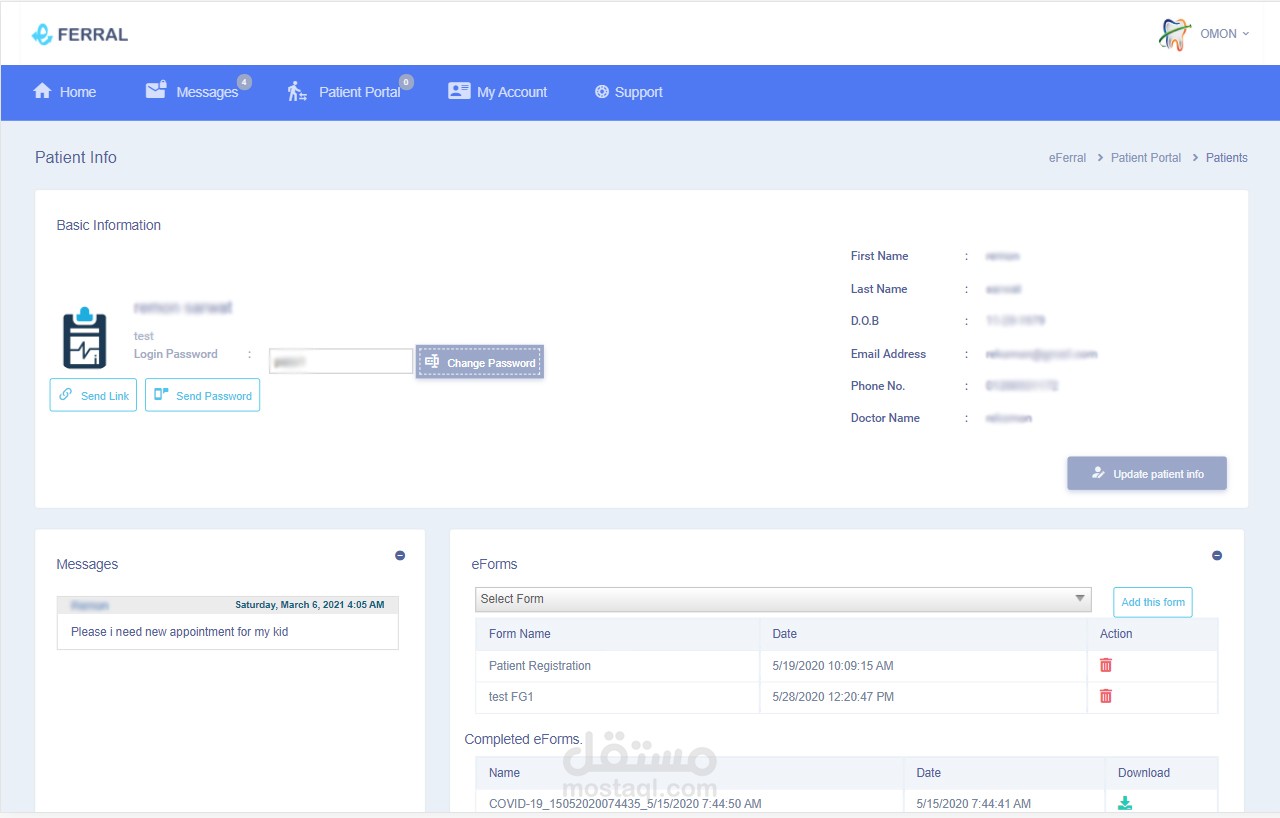
Task: Expand the OMON account dropdown
Action: [x=1225, y=34]
